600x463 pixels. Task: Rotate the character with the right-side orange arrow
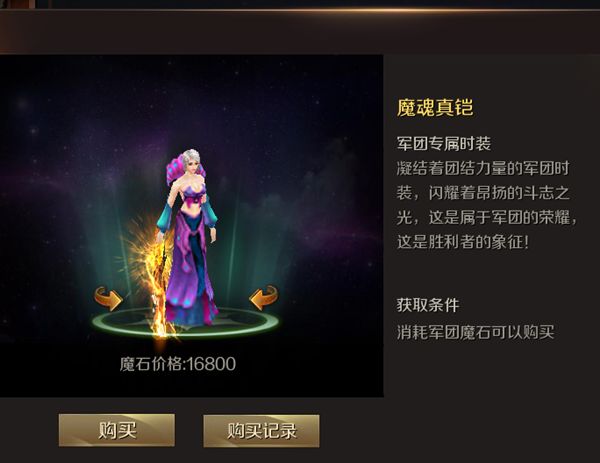264,297
